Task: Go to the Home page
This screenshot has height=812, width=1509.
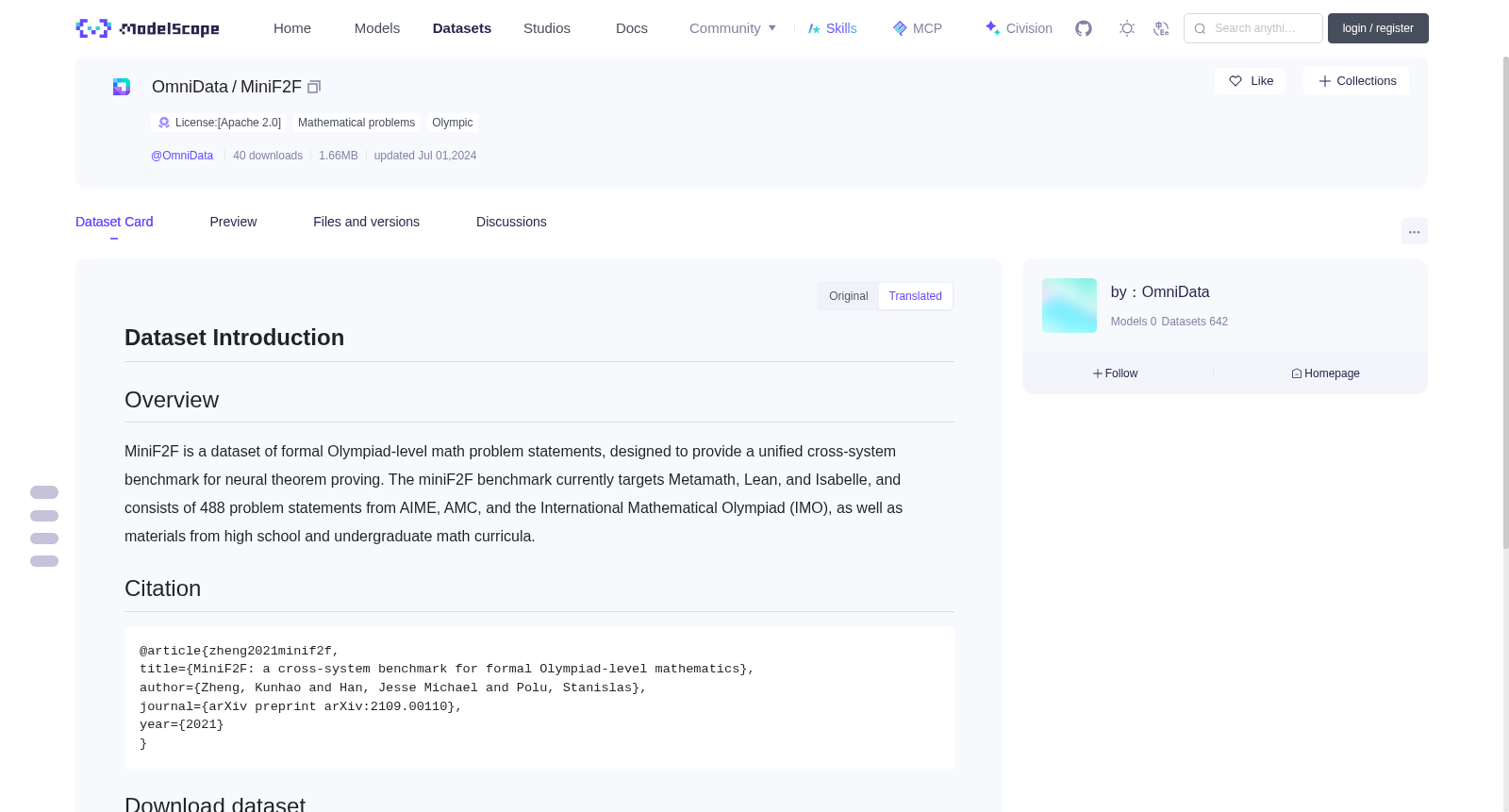Action: [x=292, y=28]
